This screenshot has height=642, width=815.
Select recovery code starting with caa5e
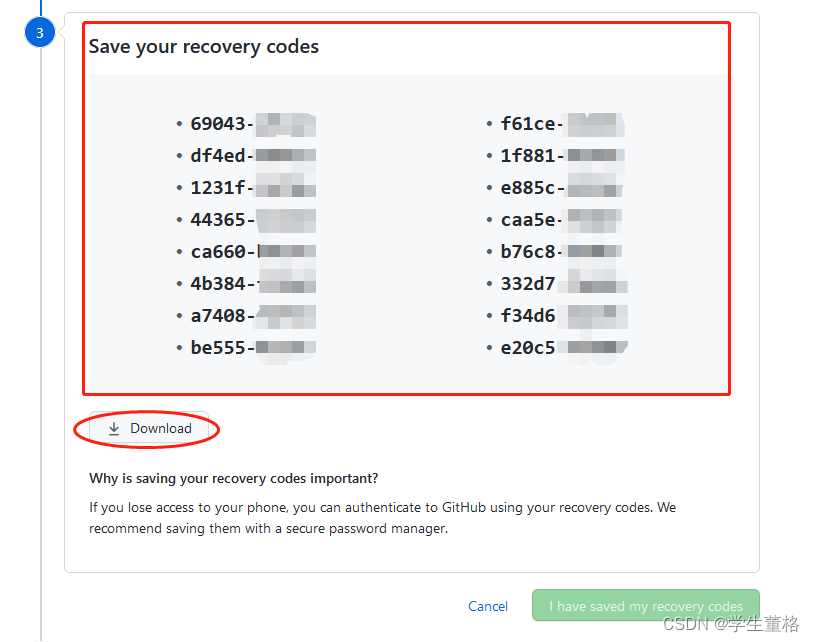[x=562, y=220]
